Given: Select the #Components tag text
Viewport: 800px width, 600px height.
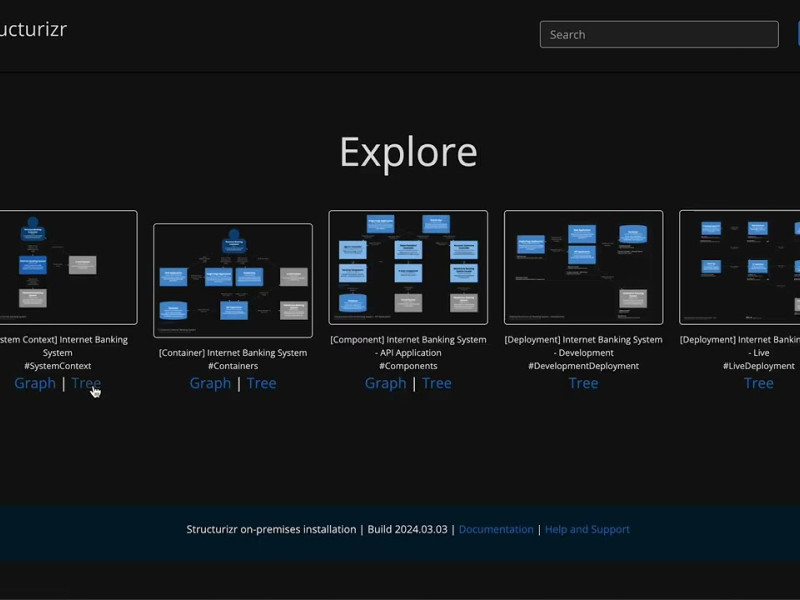Looking at the screenshot, I should coord(408,366).
